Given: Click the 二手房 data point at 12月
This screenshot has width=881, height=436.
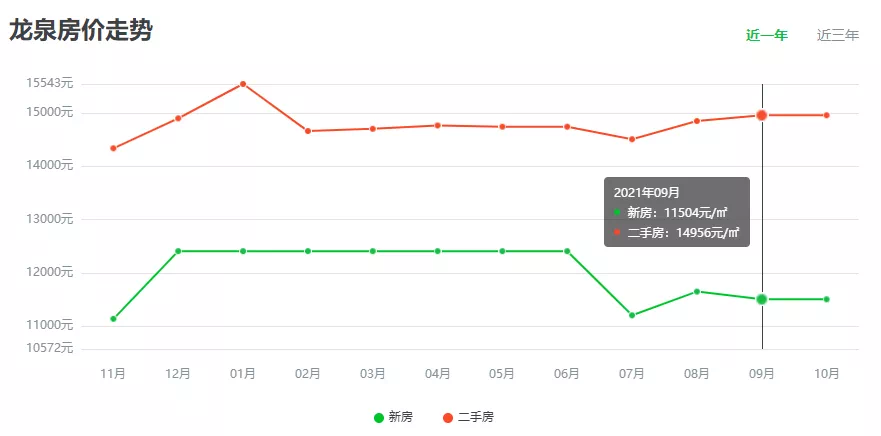Looking at the screenshot, I should (x=178, y=118).
